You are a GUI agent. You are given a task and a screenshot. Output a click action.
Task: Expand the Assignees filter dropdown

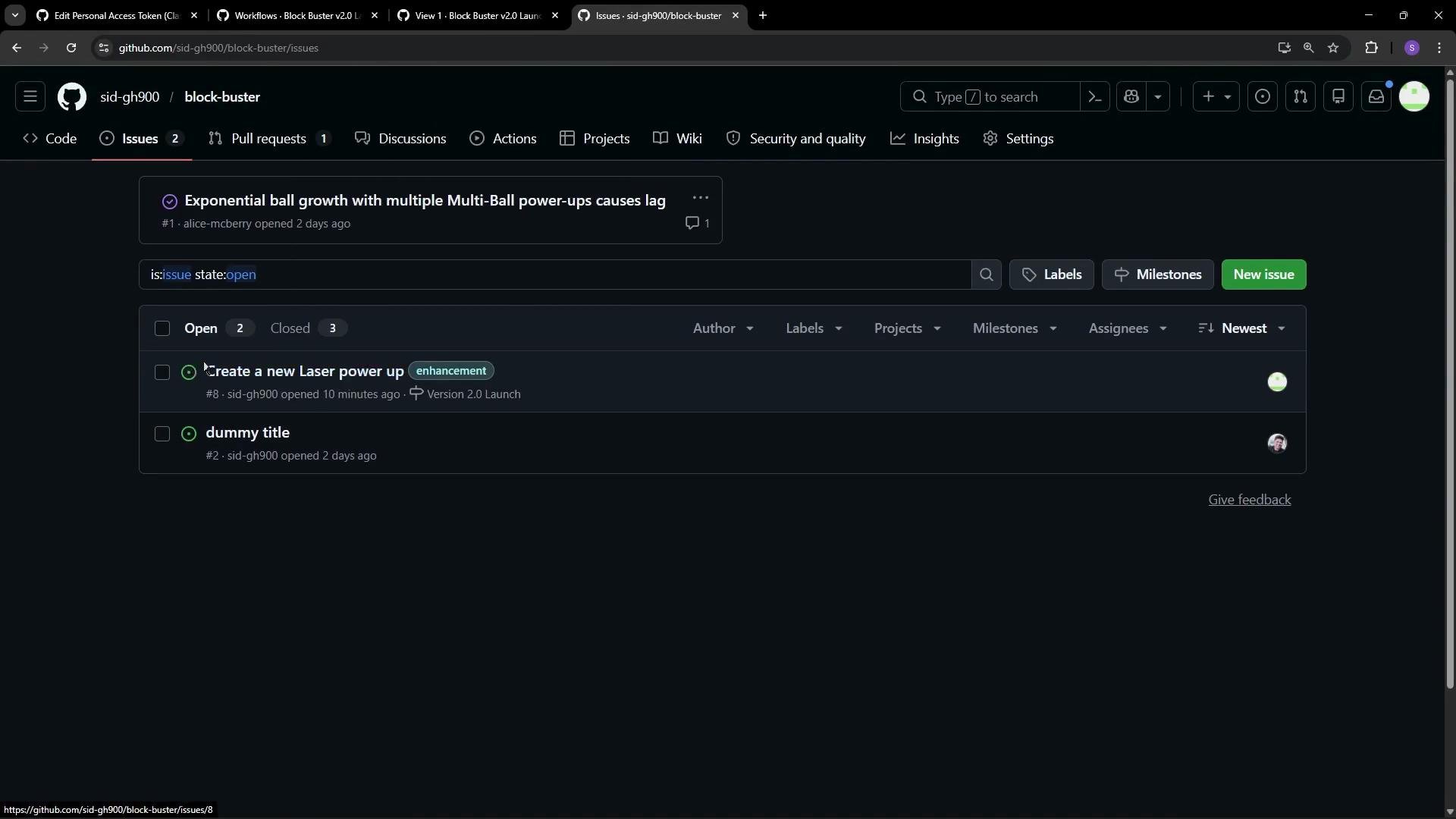[1128, 328]
